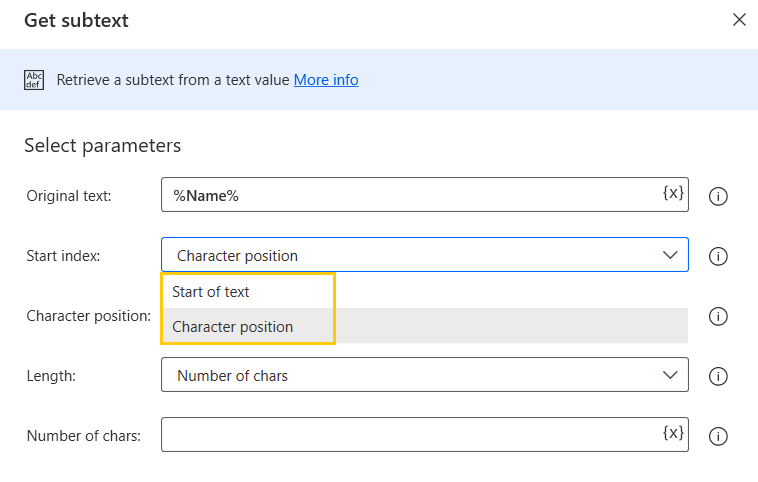Close the Get subtext dialog
This screenshot has width=758, height=482.
tap(739, 20)
